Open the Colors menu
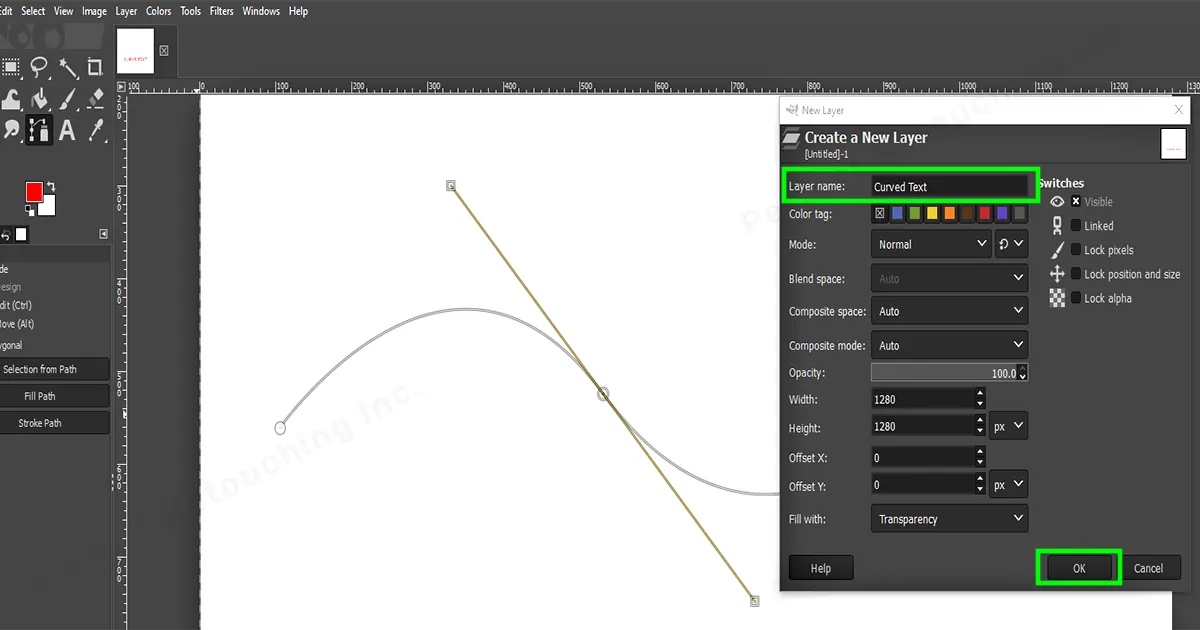 [158, 11]
